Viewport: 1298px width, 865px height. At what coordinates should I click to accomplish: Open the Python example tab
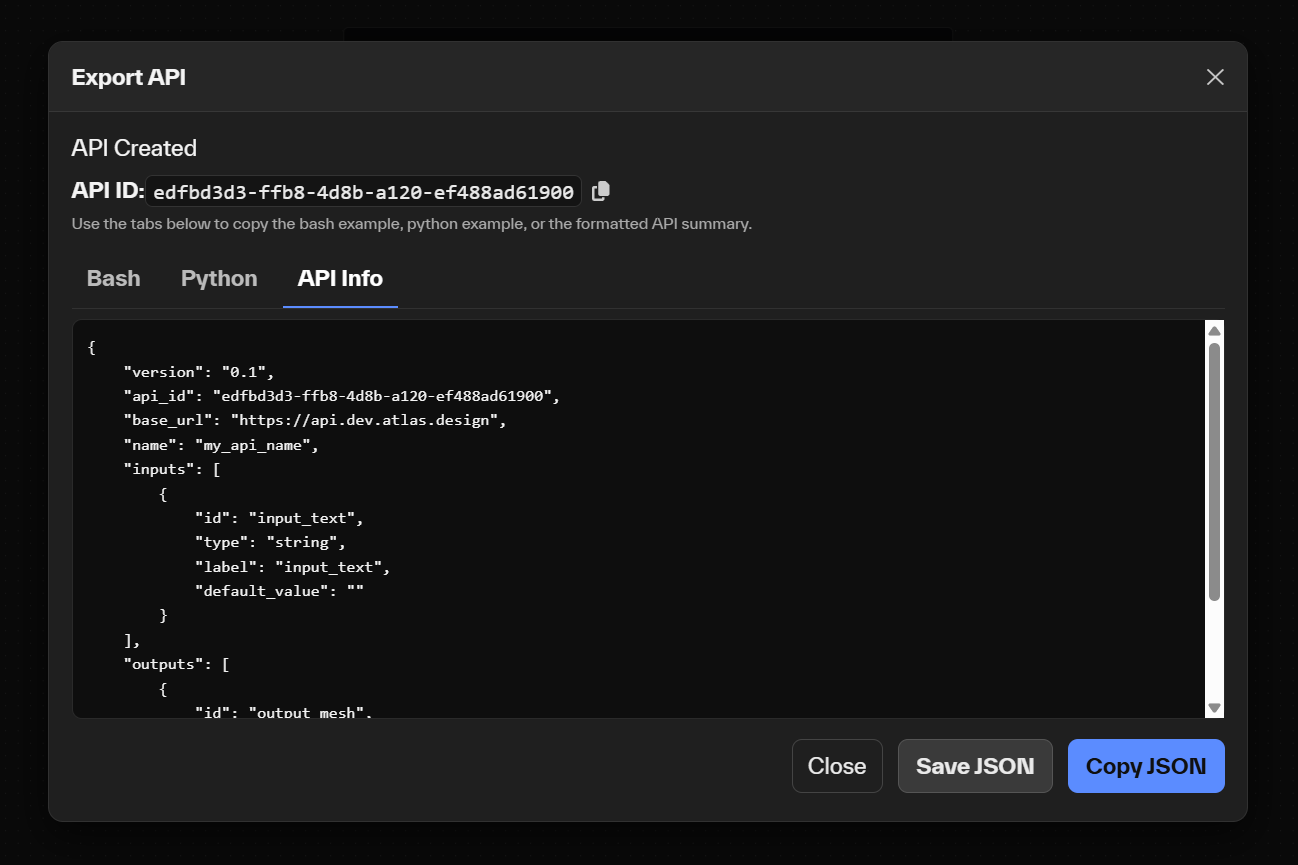219,279
